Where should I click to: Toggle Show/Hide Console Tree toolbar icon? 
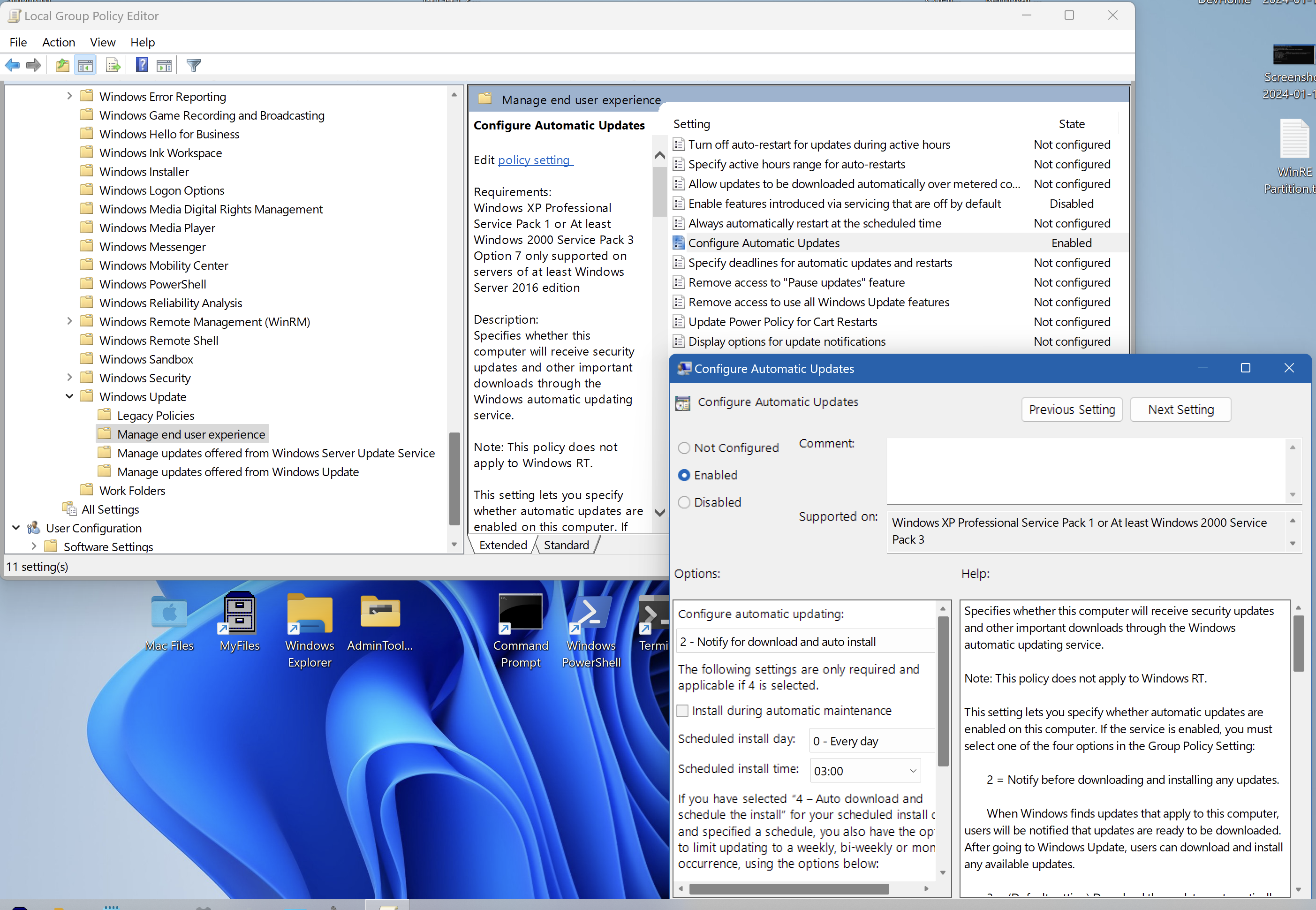coord(85,66)
